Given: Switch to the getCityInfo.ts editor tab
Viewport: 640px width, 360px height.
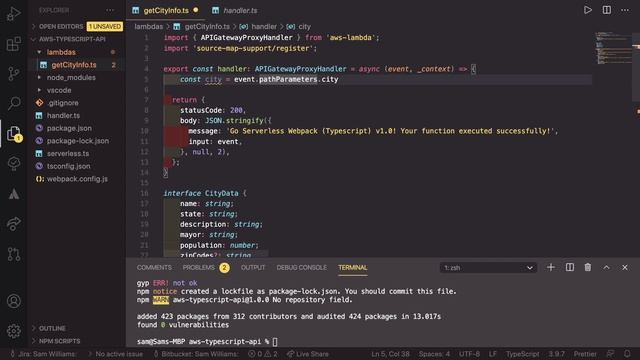Looking at the screenshot, I should point(165,11).
